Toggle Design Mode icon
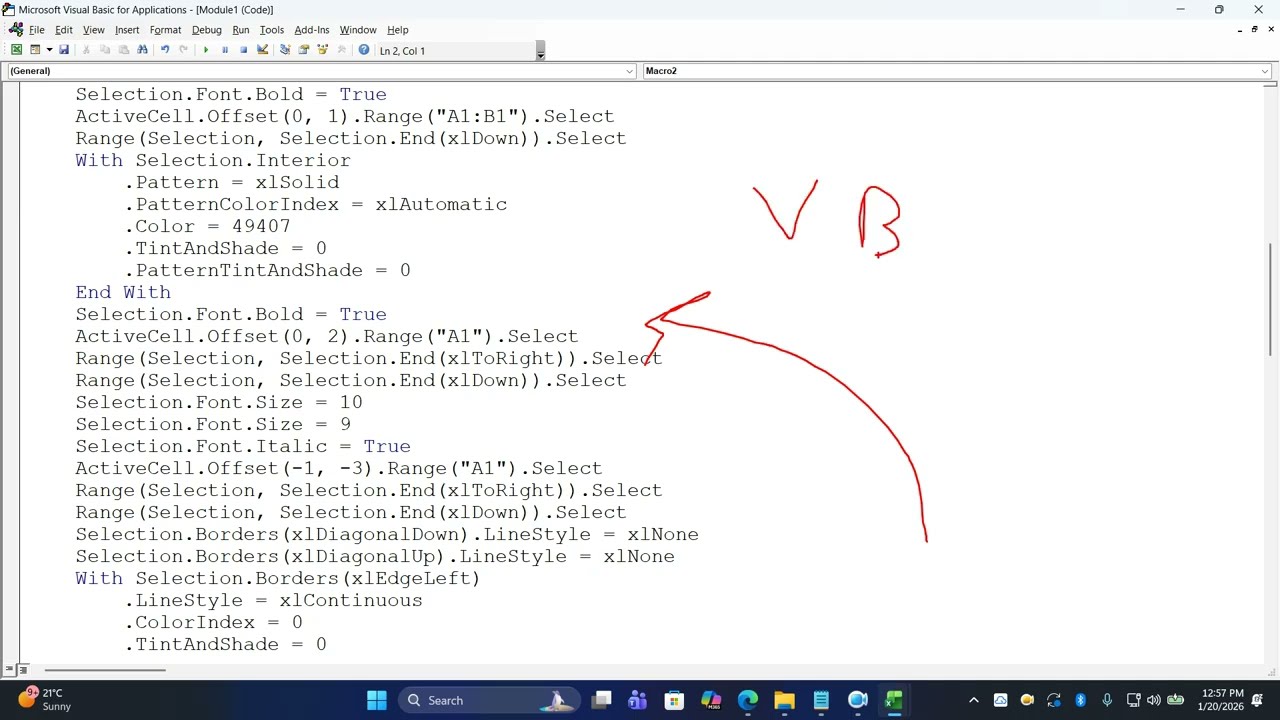Image resolution: width=1280 pixels, height=720 pixels. point(262,50)
